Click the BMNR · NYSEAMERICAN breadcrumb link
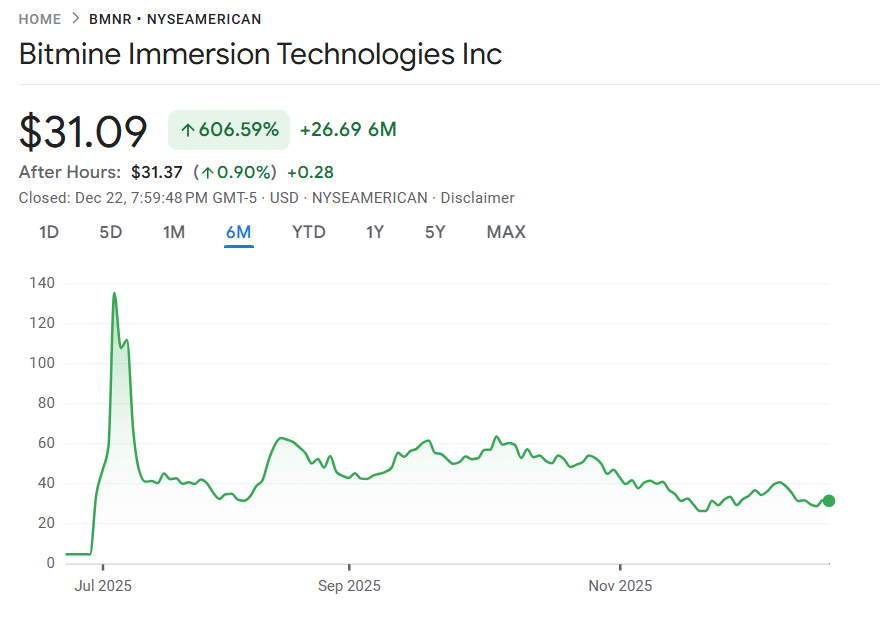Screen dimensions: 880x618 coord(175,18)
